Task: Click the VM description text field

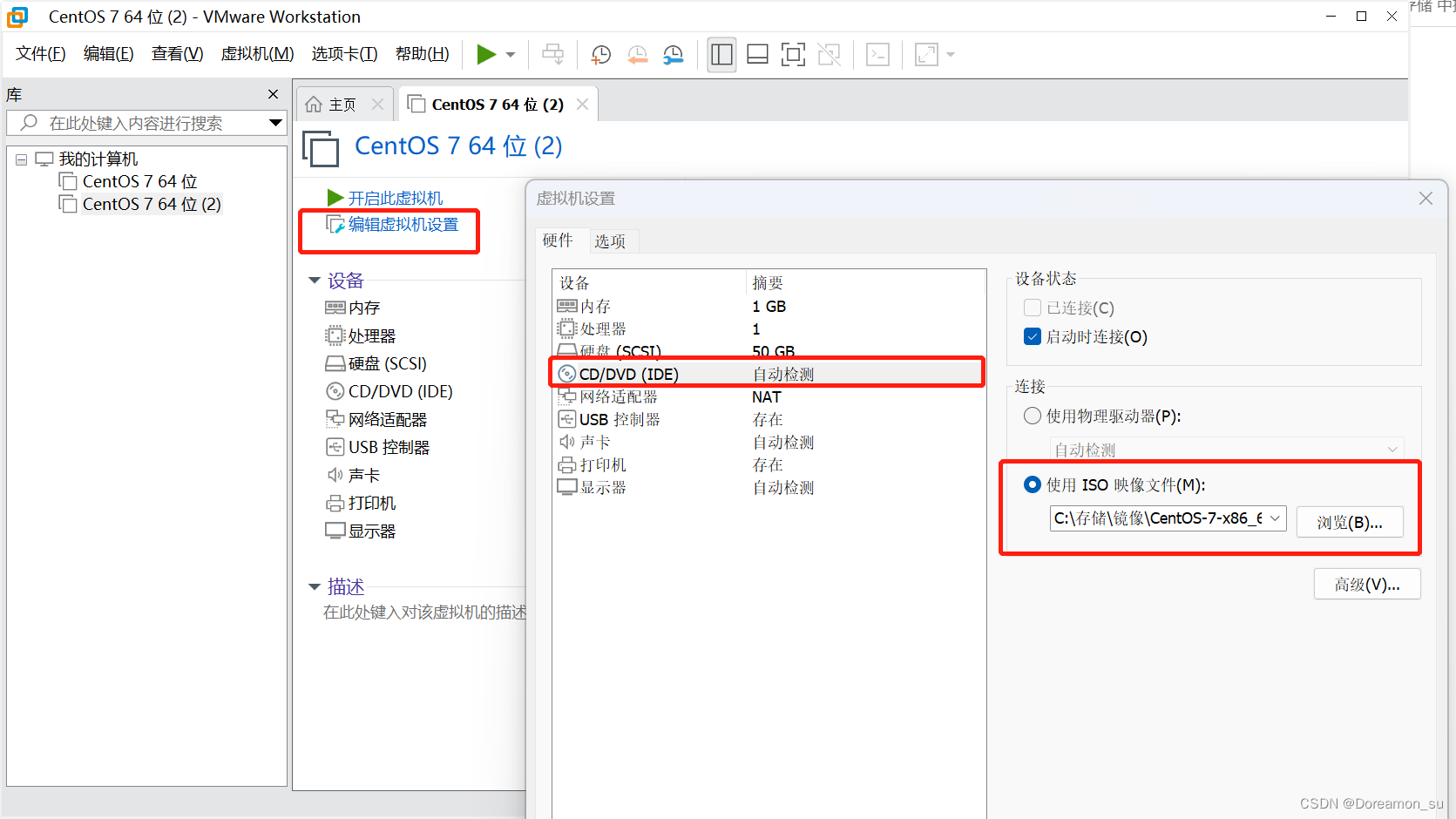Action: click(424, 613)
